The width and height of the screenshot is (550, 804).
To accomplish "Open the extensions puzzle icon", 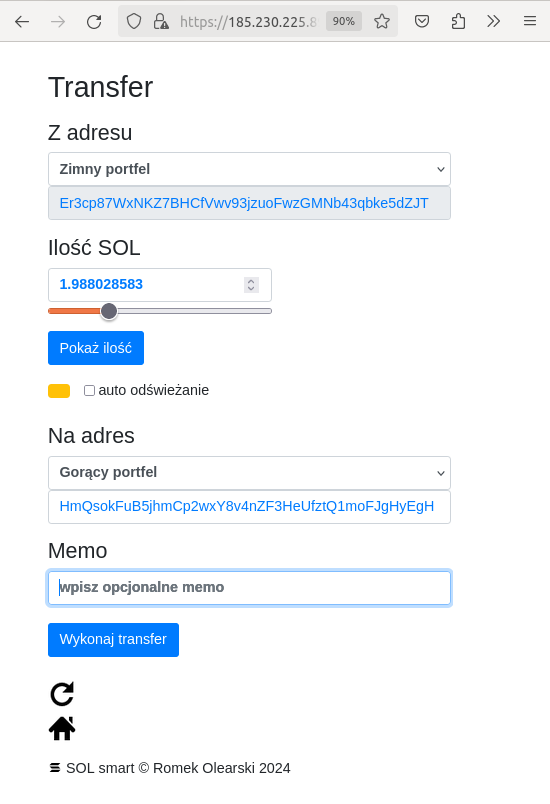I will point(458,22).
